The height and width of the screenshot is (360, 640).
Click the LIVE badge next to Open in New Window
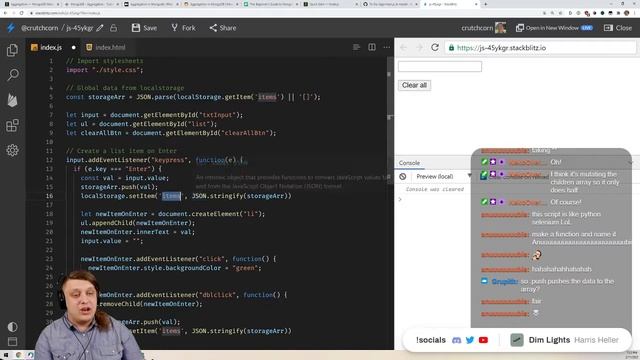click(x=587, y=28)
